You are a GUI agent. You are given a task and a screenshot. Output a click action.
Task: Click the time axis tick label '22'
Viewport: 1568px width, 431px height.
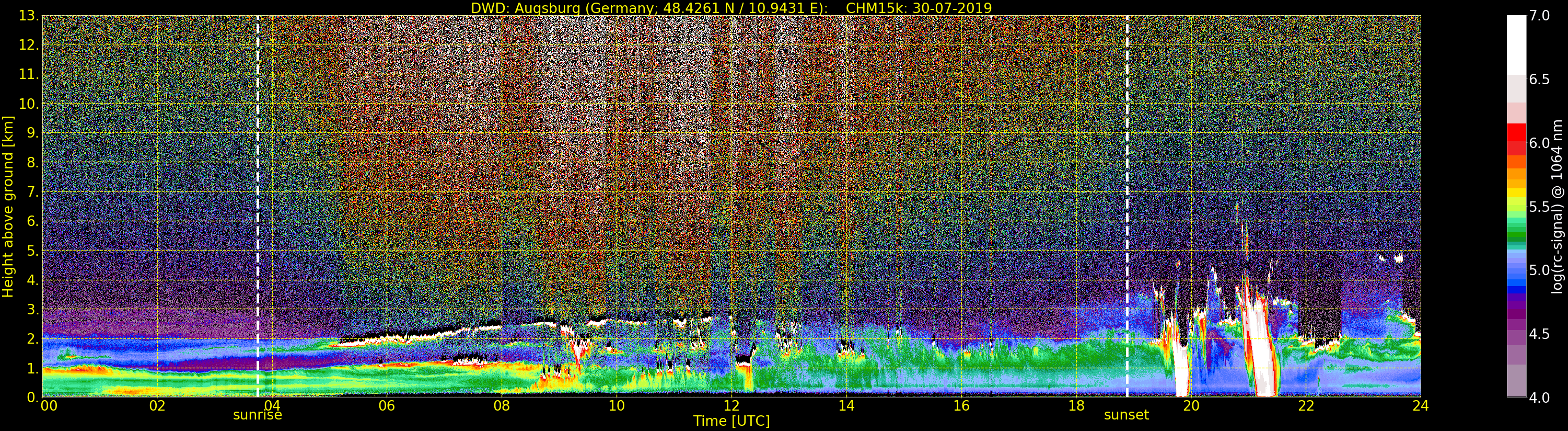coord(1306,405)
